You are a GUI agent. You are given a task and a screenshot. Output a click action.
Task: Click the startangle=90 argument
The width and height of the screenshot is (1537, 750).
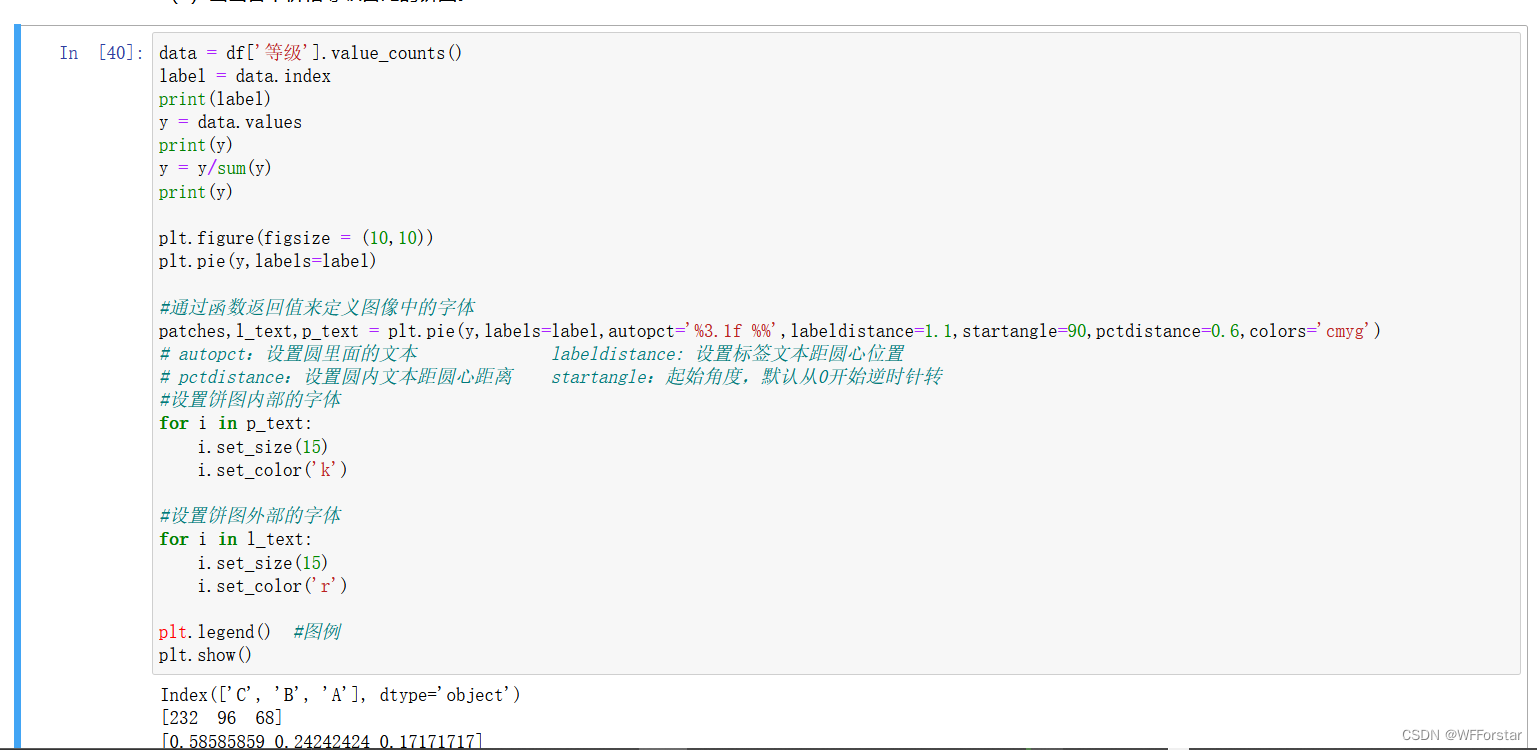(1024, 330)
